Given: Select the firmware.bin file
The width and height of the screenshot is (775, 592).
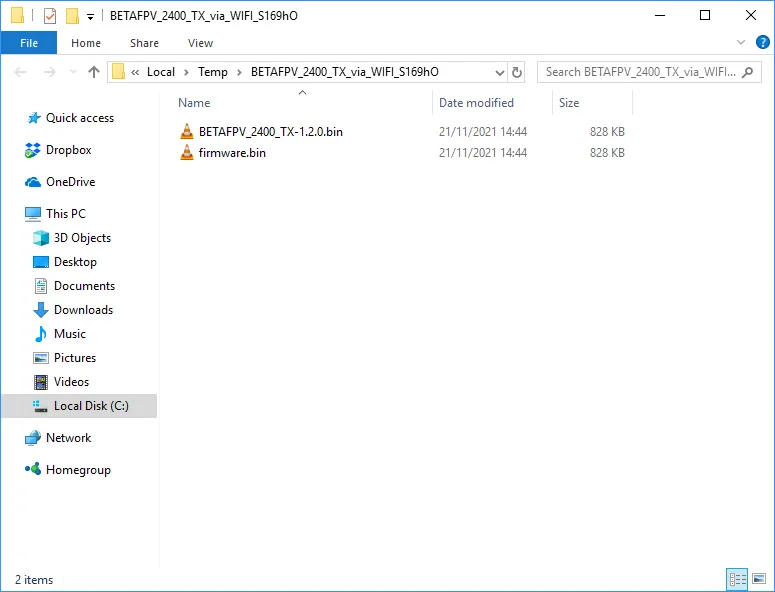Looking at the screenshot, I should click(x=232, y=153).
